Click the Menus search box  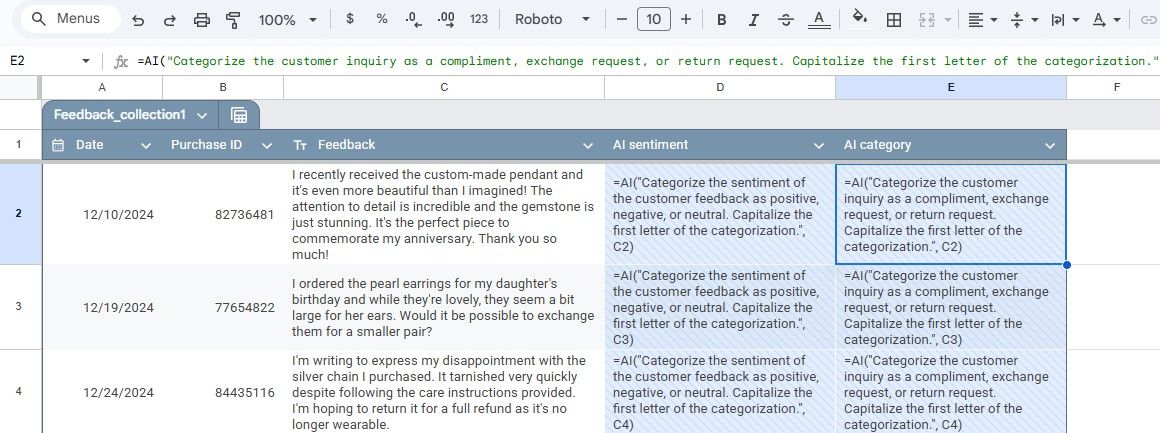(x=71, y=19)
